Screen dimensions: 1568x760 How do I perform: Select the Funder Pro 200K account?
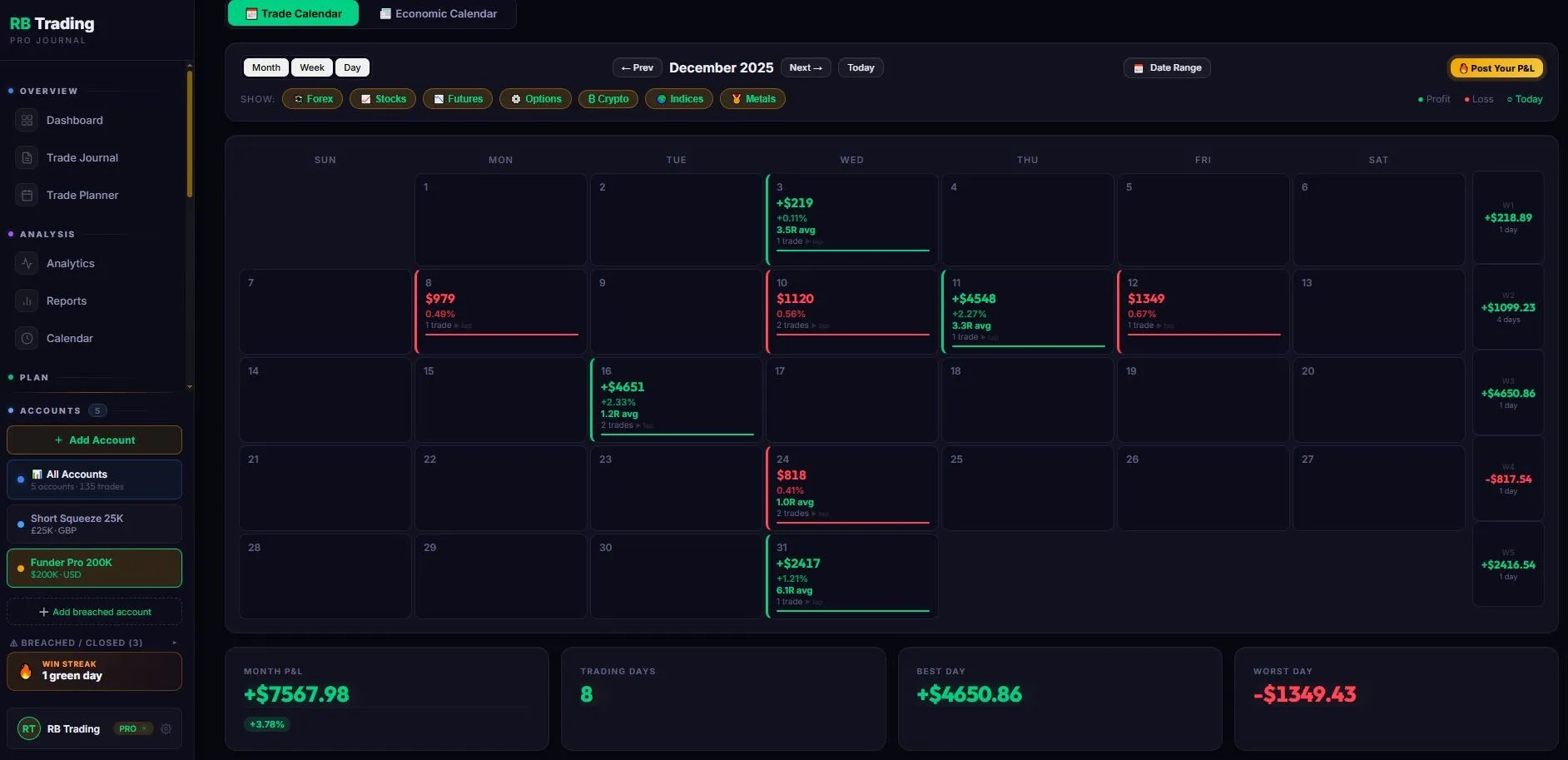(94, 568)
